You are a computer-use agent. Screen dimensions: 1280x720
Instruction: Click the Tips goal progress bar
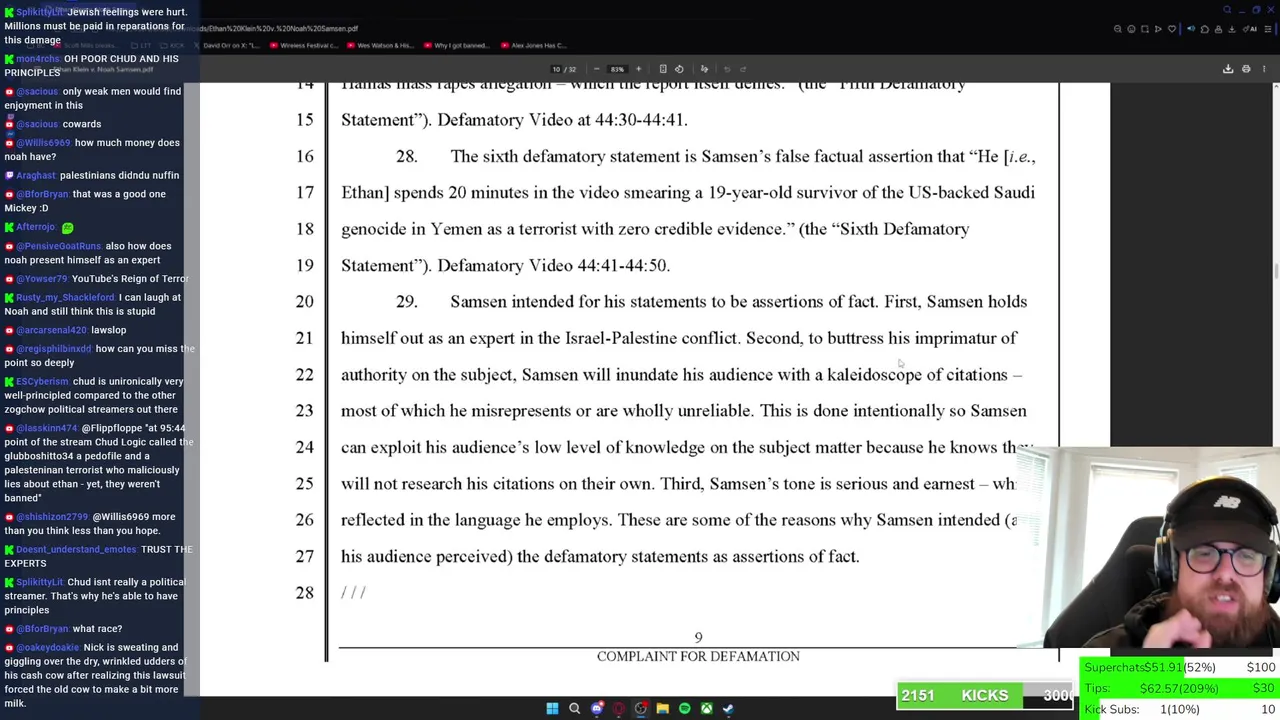click(x=1180, y=688)
